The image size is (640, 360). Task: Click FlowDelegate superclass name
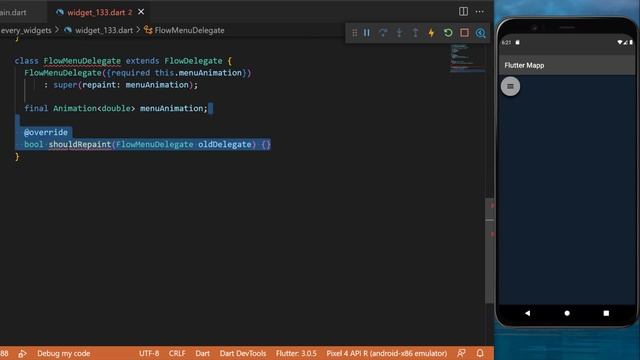coord(193,61)
